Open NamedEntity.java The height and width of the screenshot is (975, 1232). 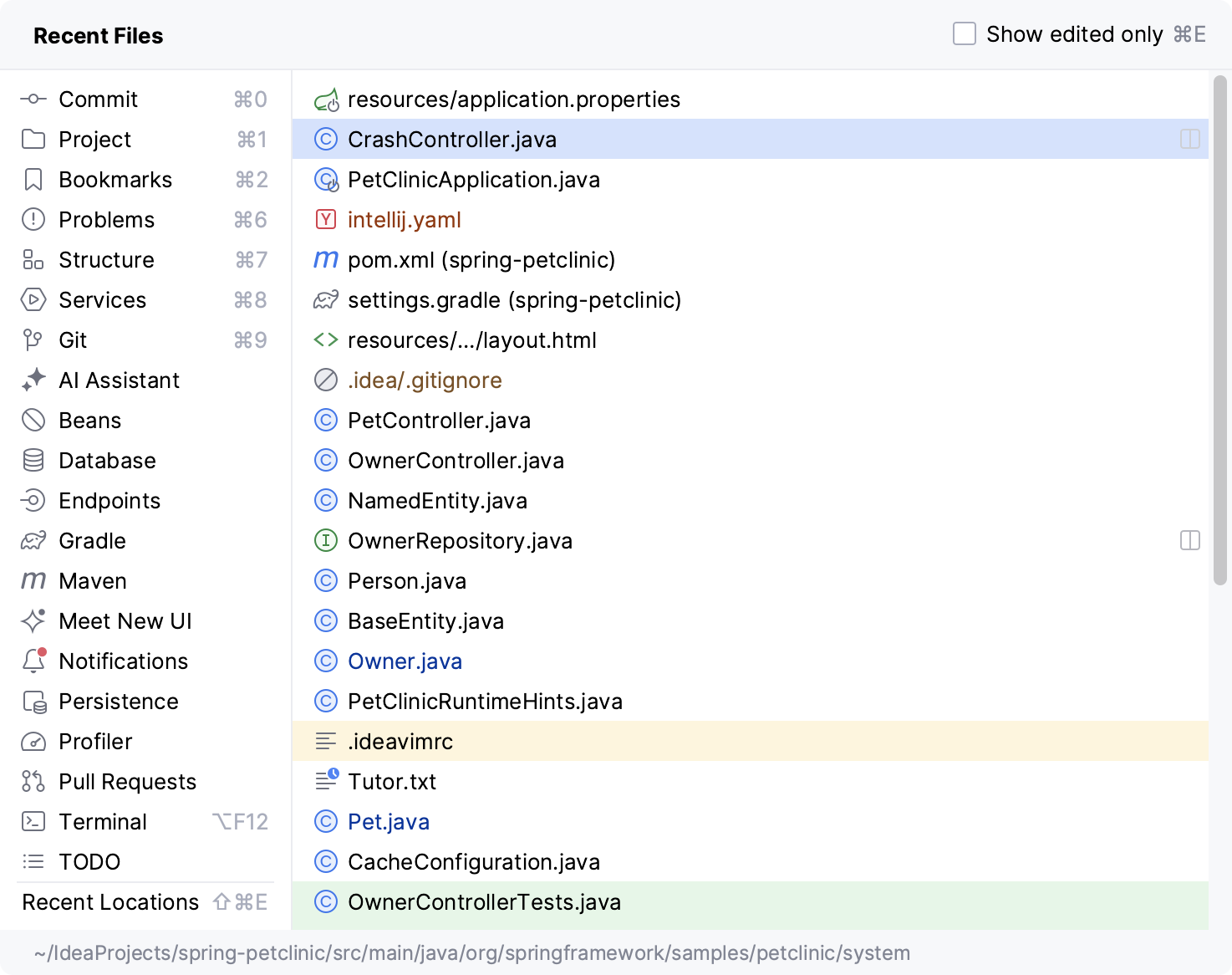click(750, 501)
